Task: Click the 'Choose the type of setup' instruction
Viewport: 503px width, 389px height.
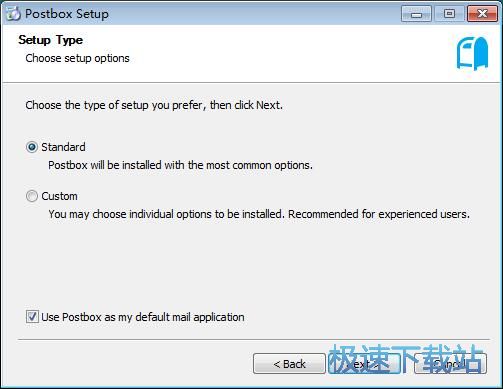Action: coord(154,105)
